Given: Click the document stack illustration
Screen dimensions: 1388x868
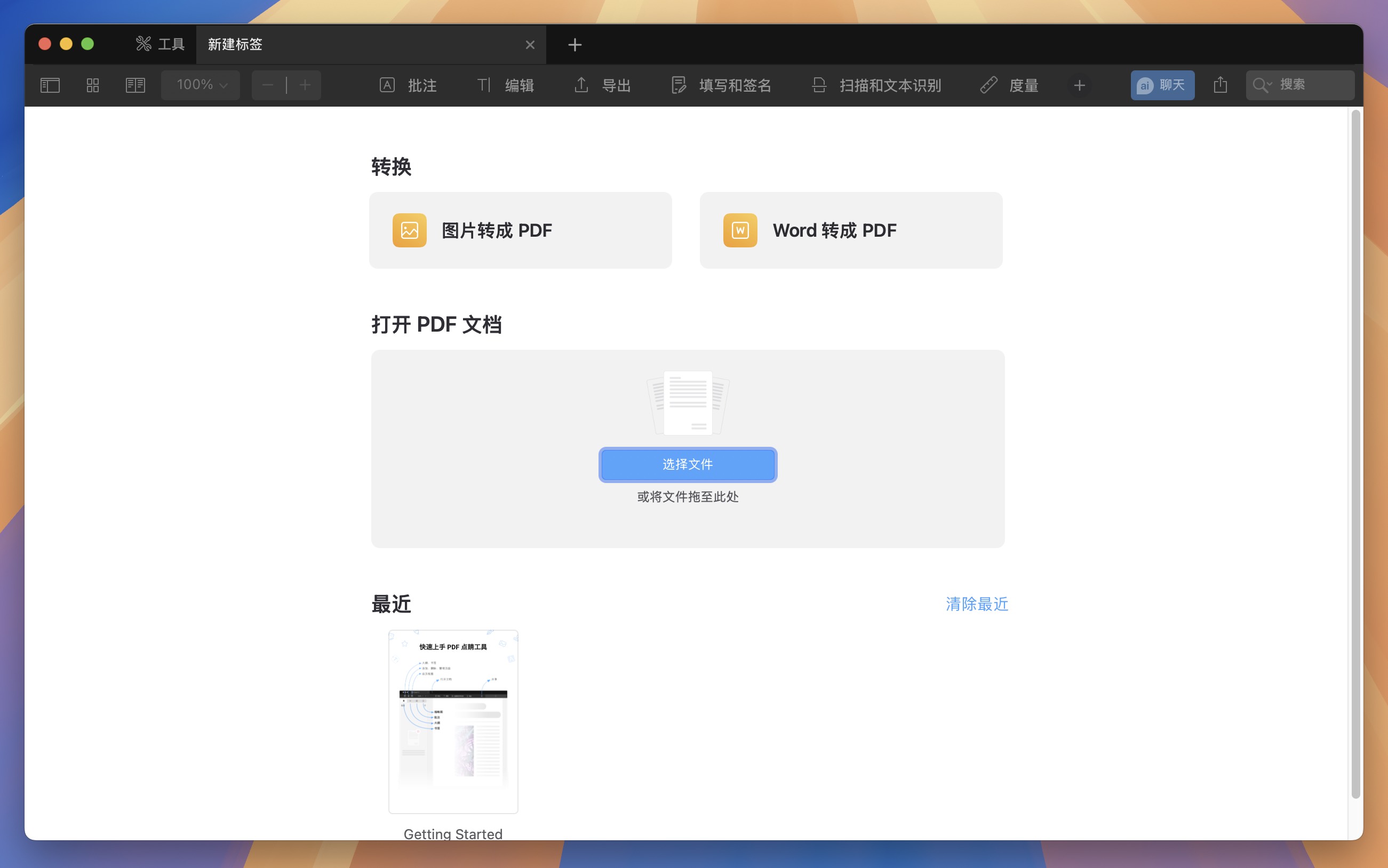Looking at the screenshot, I should coord(688,403).
